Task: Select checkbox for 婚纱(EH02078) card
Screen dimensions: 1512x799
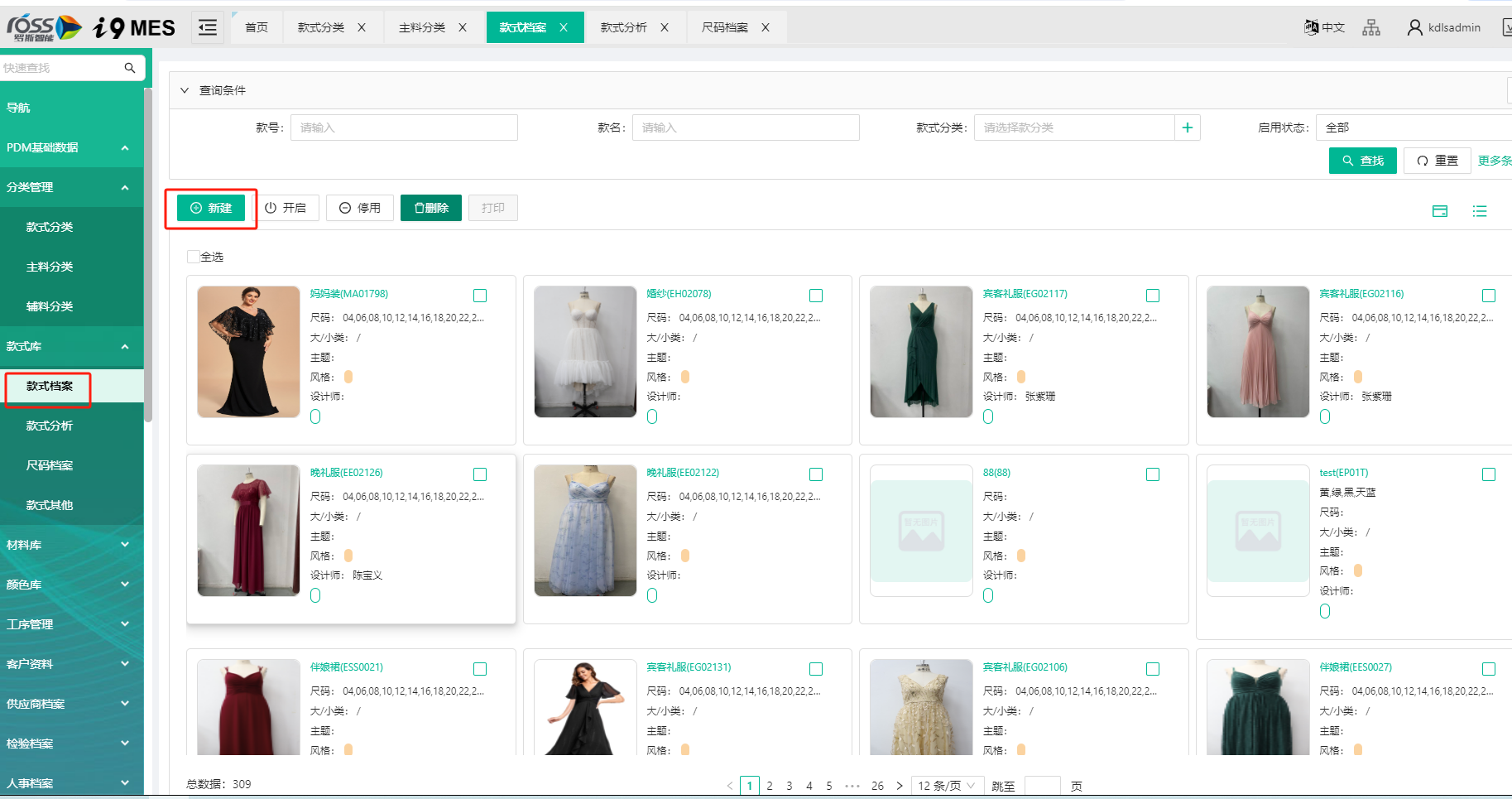Action: click(816, 296)
